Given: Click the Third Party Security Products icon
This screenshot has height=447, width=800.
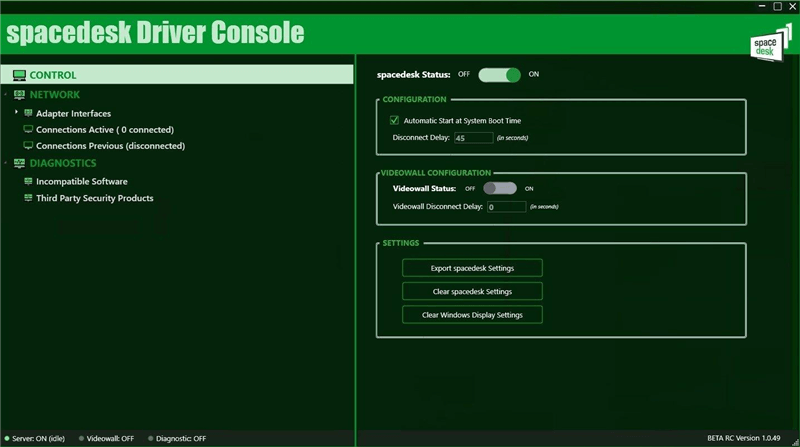Looking at the screenshot, I should click(x=28, y=198).
